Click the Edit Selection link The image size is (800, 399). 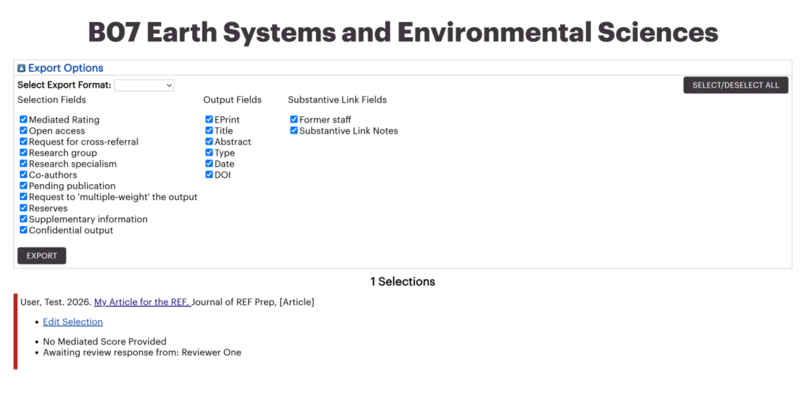click(73, 322)
